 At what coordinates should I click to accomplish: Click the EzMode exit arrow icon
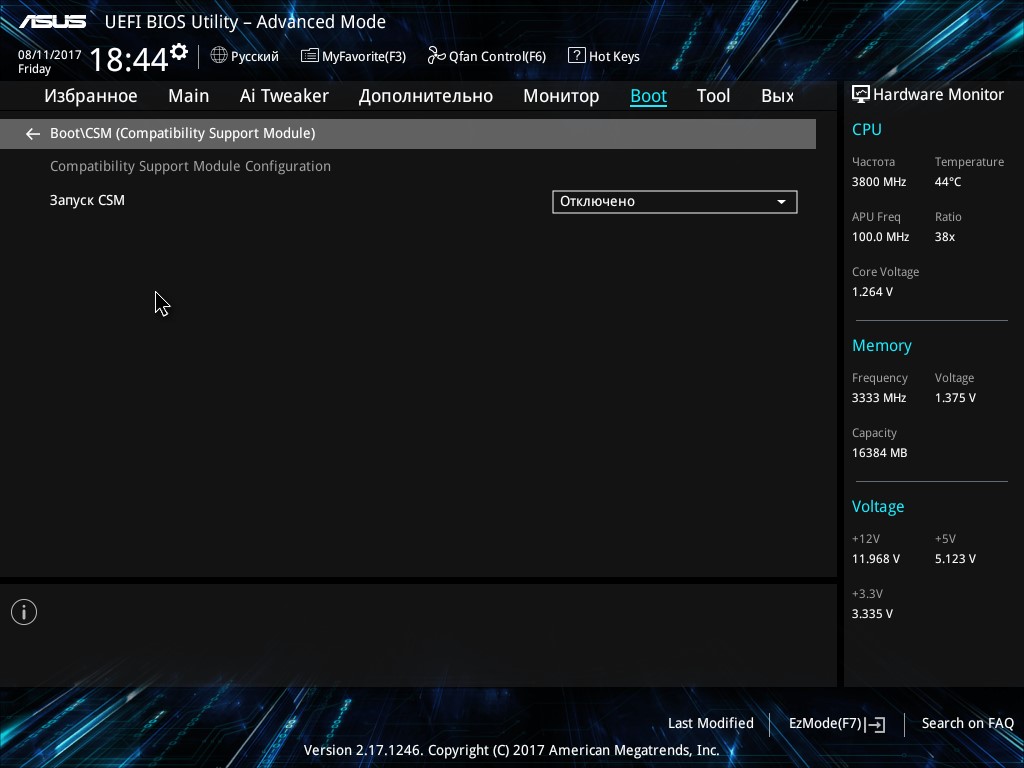pos(876,724)
